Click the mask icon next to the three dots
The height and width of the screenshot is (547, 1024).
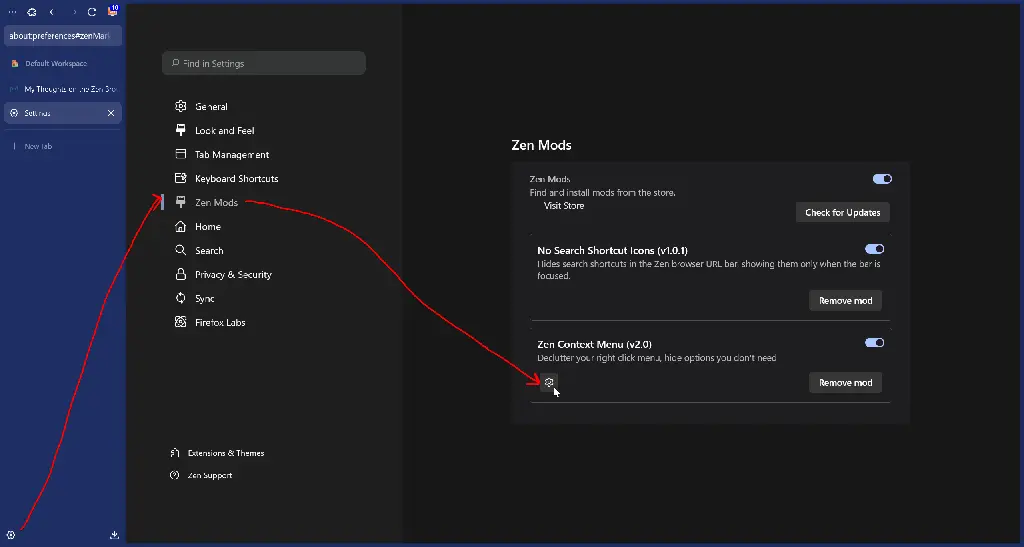click(x=31, y=12)
